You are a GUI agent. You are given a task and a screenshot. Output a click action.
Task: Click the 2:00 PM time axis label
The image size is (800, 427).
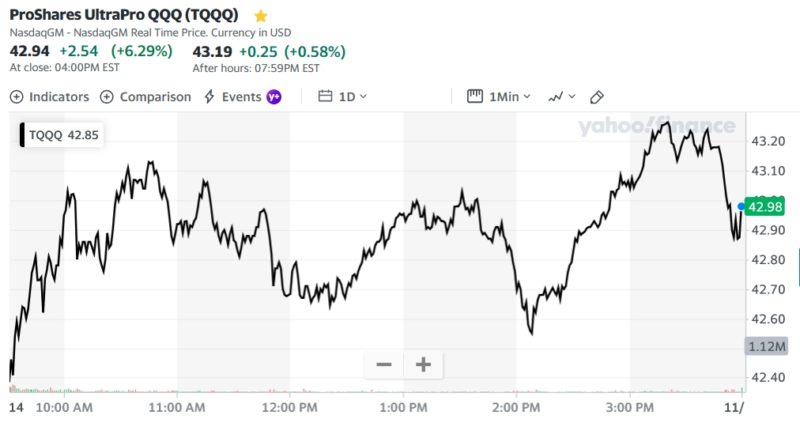[519, 408]
